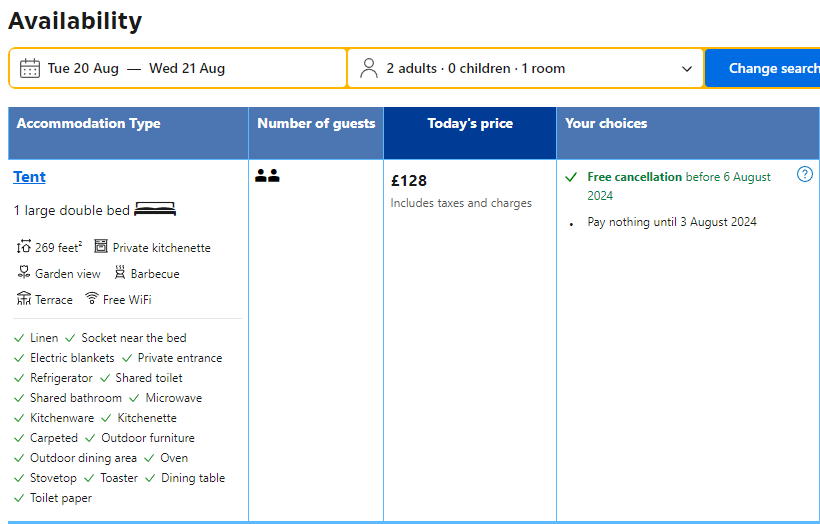
Task: Click the two-guests occupancy icon
Action: tap(267, 176)
